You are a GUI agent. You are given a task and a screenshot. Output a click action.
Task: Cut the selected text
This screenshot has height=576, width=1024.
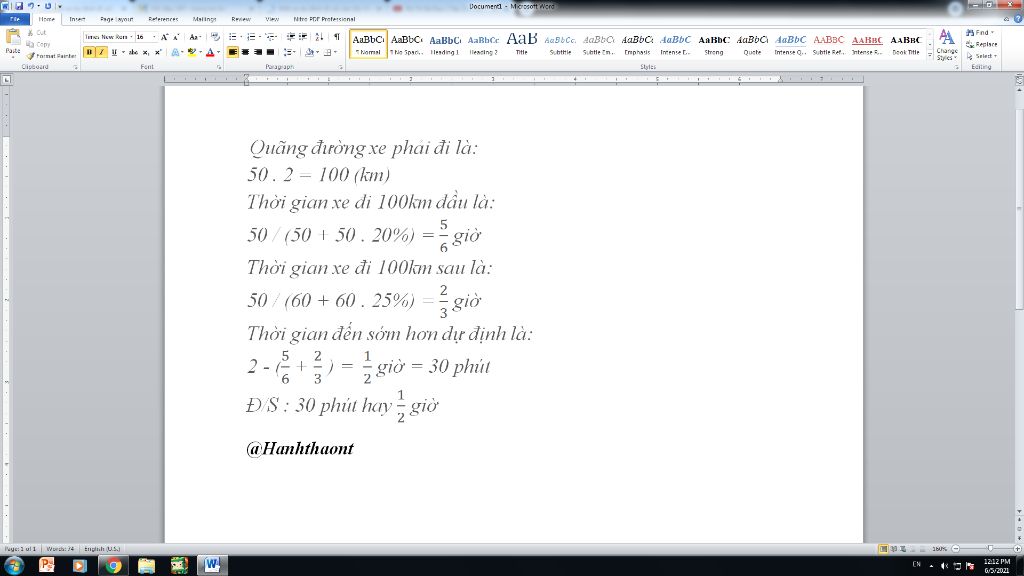(37, 33)
